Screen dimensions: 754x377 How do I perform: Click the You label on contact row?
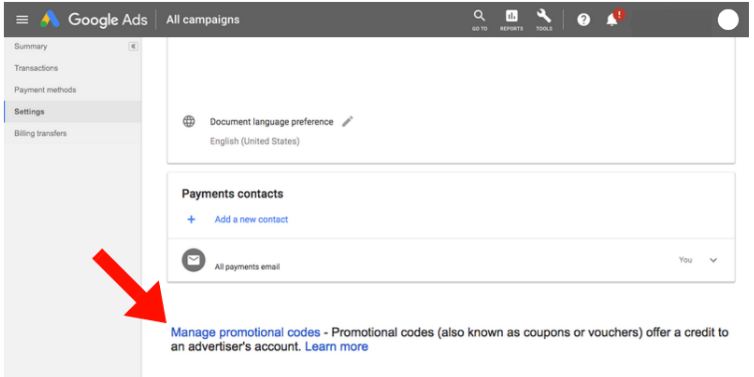pyautogui.click(x=685, y=260)
